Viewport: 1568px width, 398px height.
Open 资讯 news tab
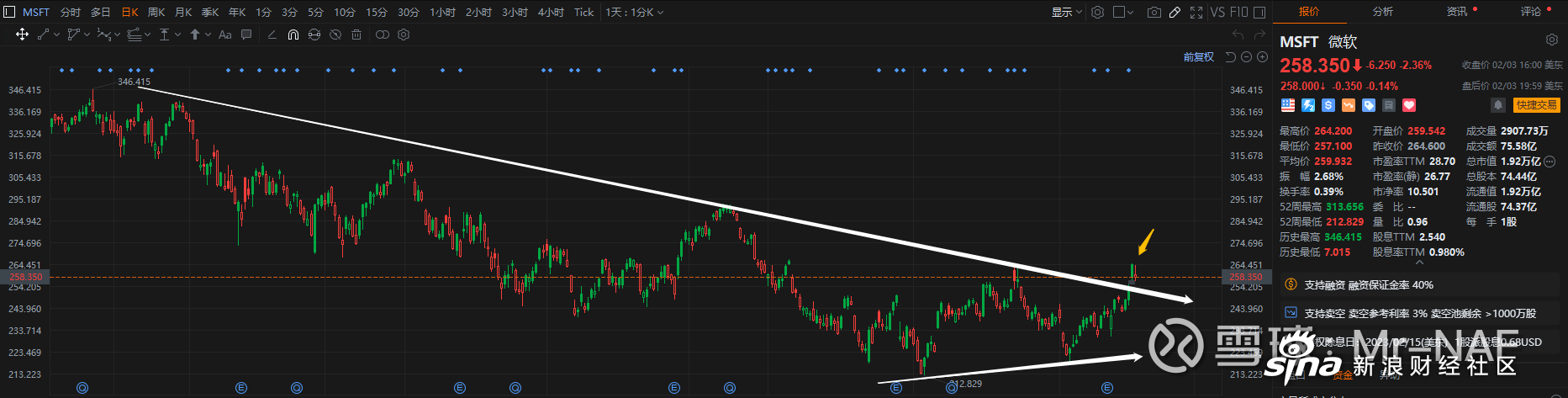[1457, 11]
